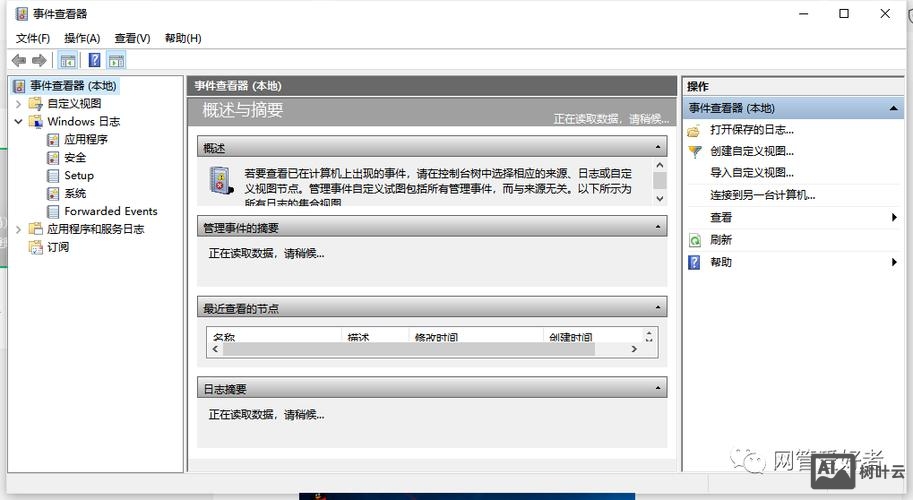
Task: Click the Setup log icon
Action: (53, 176)
